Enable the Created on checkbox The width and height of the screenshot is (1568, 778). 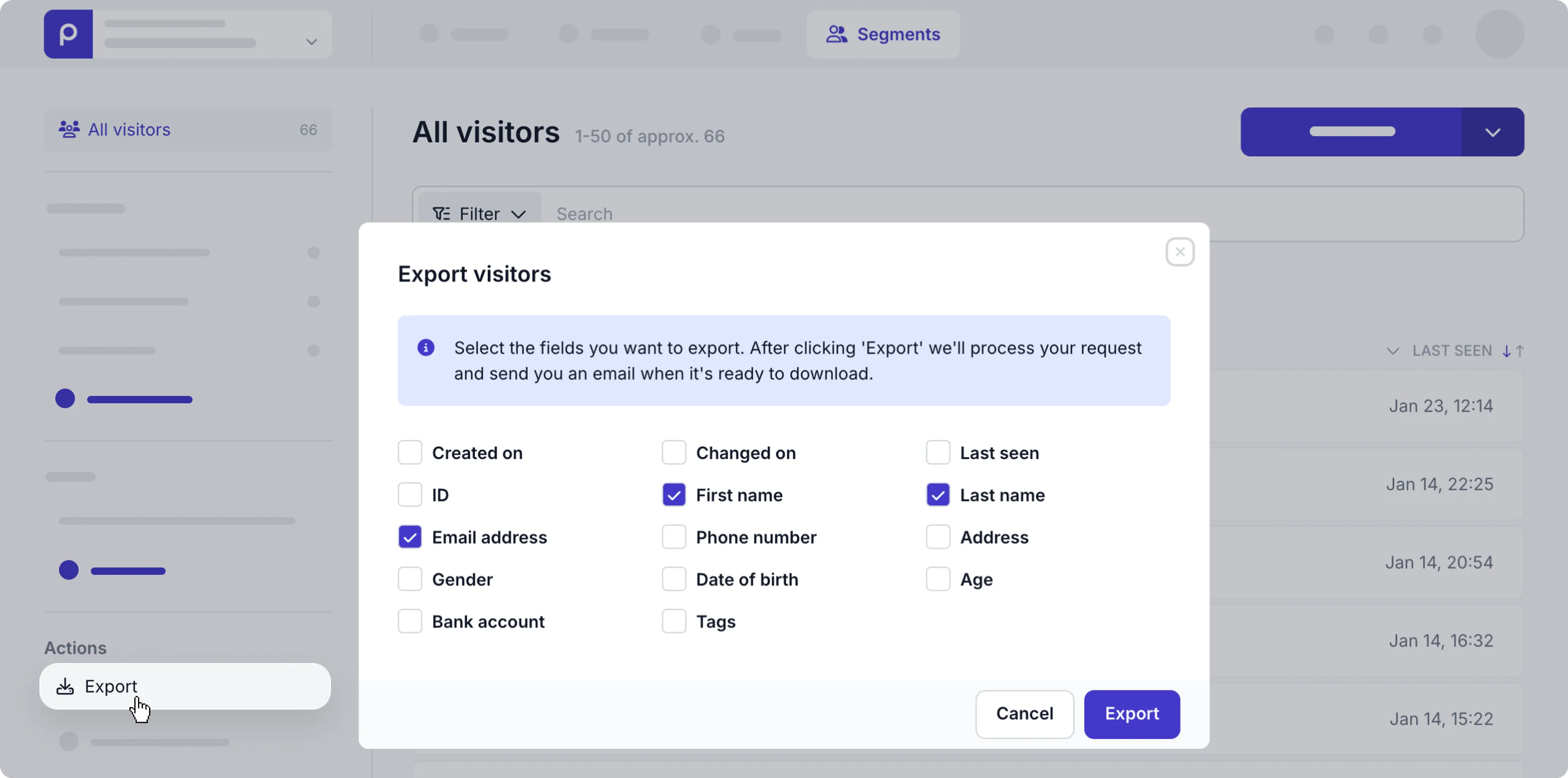pos(410,453)
